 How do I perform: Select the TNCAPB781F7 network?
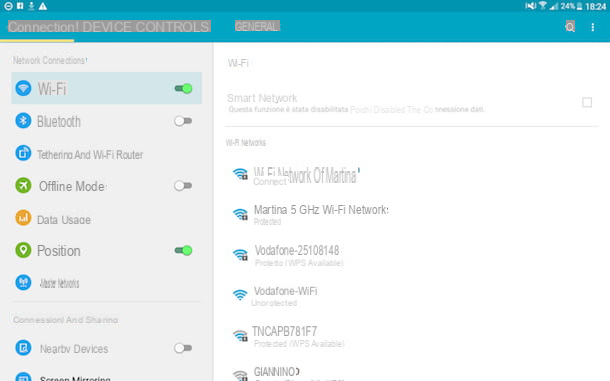coord(412,336)
